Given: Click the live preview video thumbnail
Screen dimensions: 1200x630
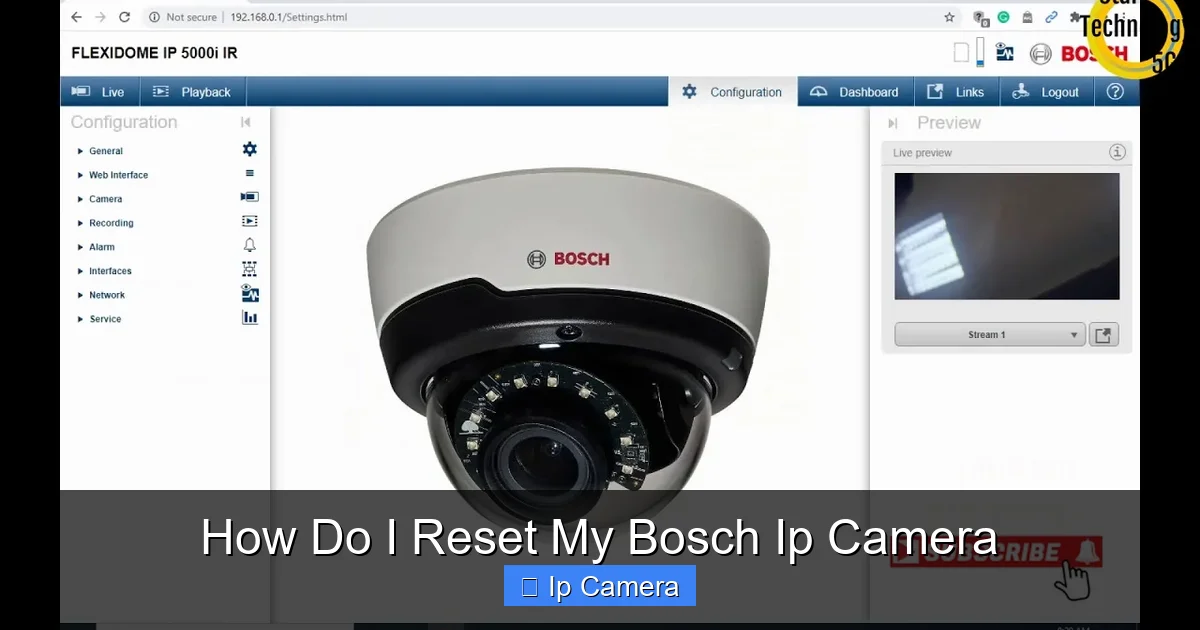Looking at the screenshot, I should point(1007,236).
